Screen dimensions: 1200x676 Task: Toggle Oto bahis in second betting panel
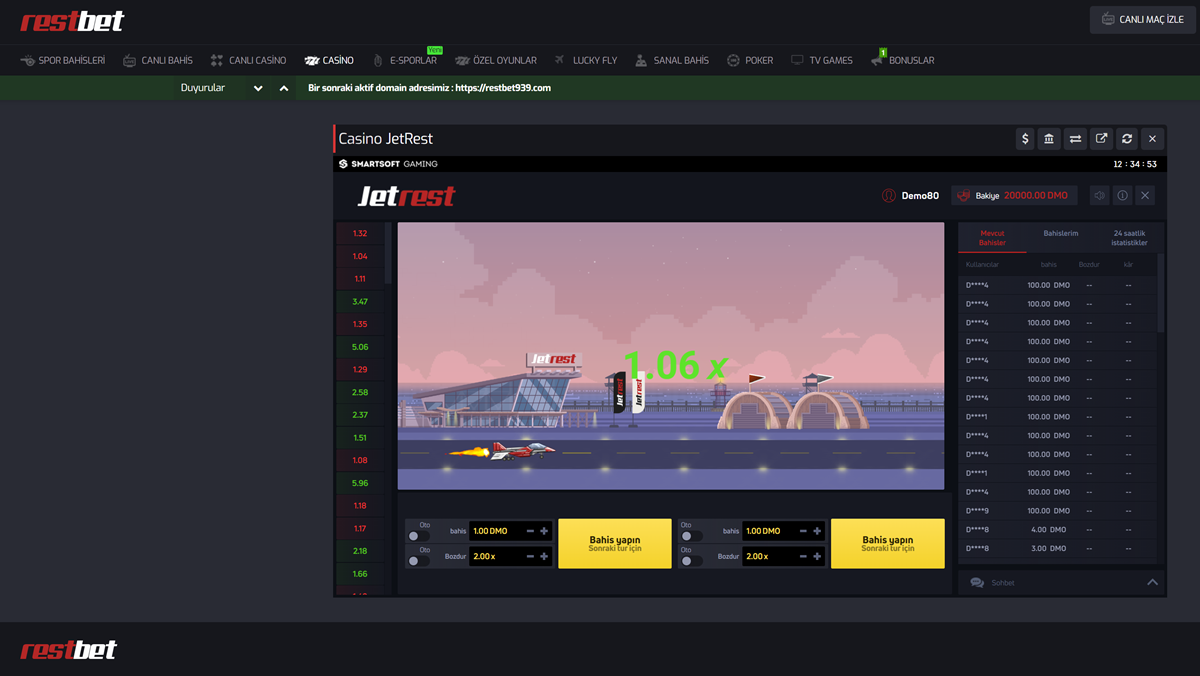pos(690,535)
